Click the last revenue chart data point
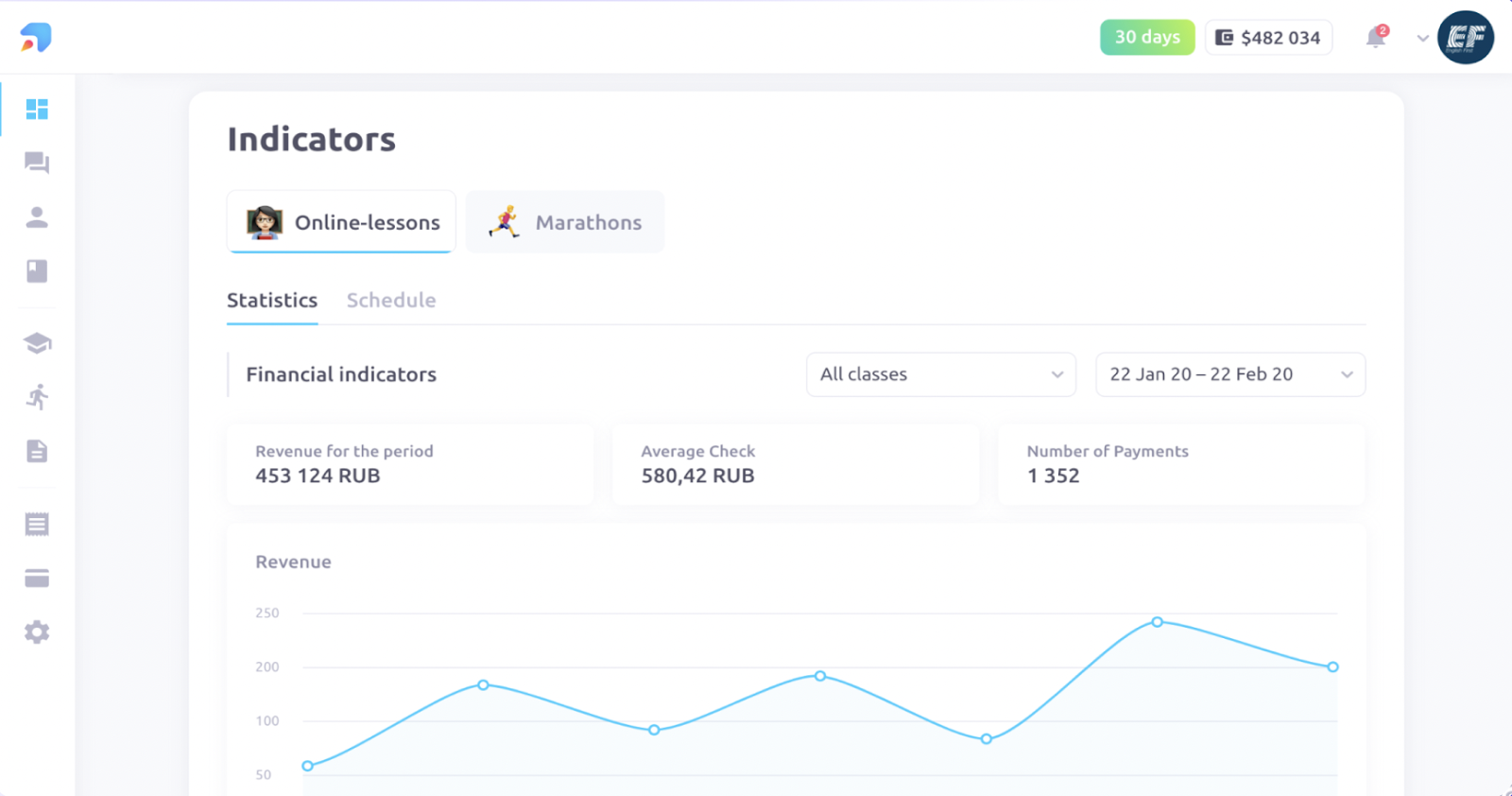This screenshot has height=796, width=1512. [x=1332, y=667]
